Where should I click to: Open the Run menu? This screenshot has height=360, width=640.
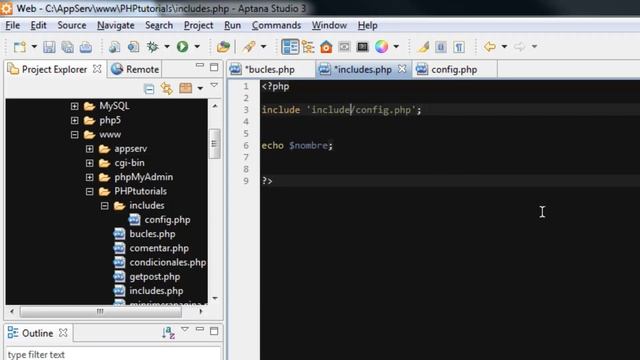point(232,25)
